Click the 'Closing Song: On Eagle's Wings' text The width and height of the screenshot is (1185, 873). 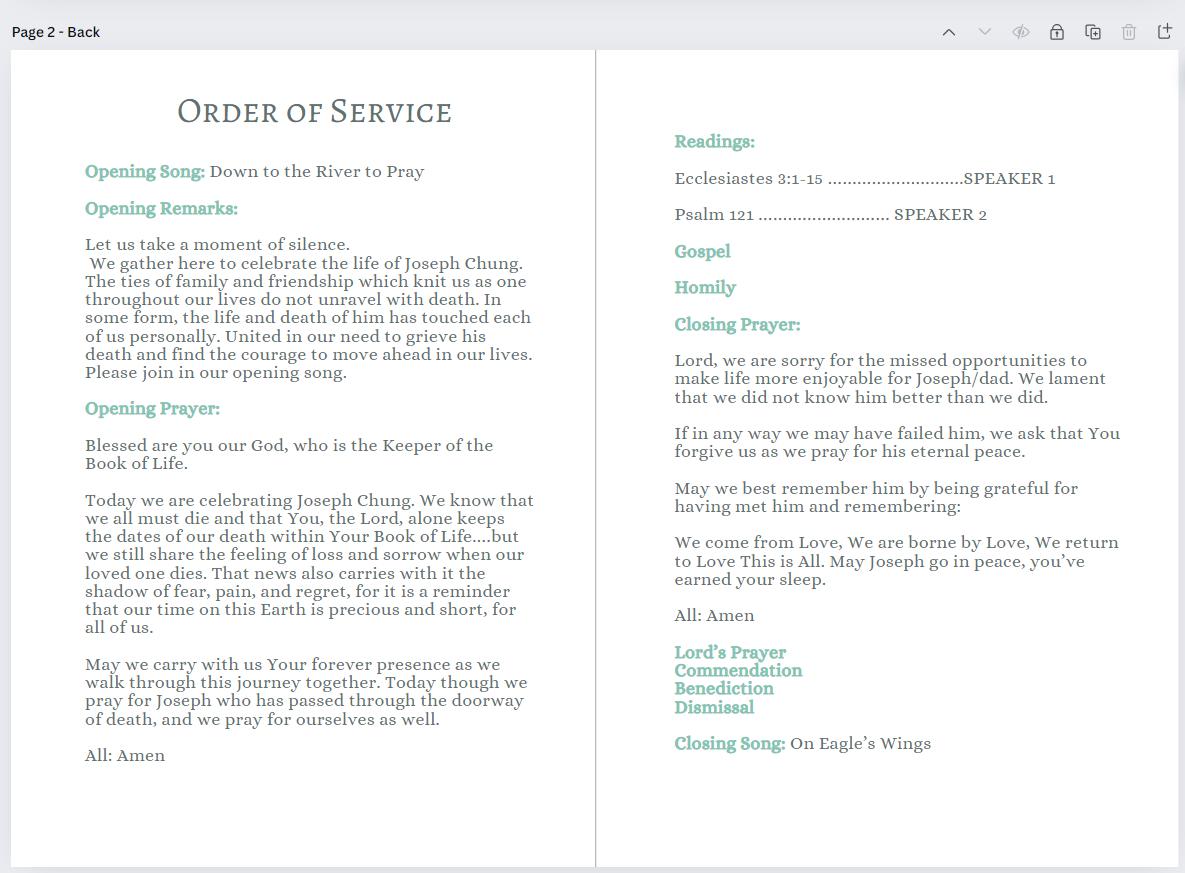pyautogui.click(x=802, y=743)
